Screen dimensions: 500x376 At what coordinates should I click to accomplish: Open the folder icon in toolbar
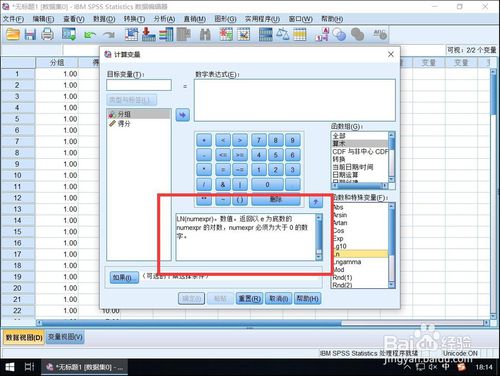click(13, 35)
